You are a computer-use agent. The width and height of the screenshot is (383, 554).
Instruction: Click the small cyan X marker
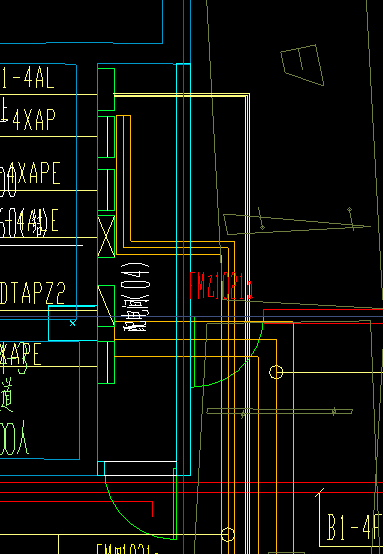pyautogui.click(x=72, y=323)
